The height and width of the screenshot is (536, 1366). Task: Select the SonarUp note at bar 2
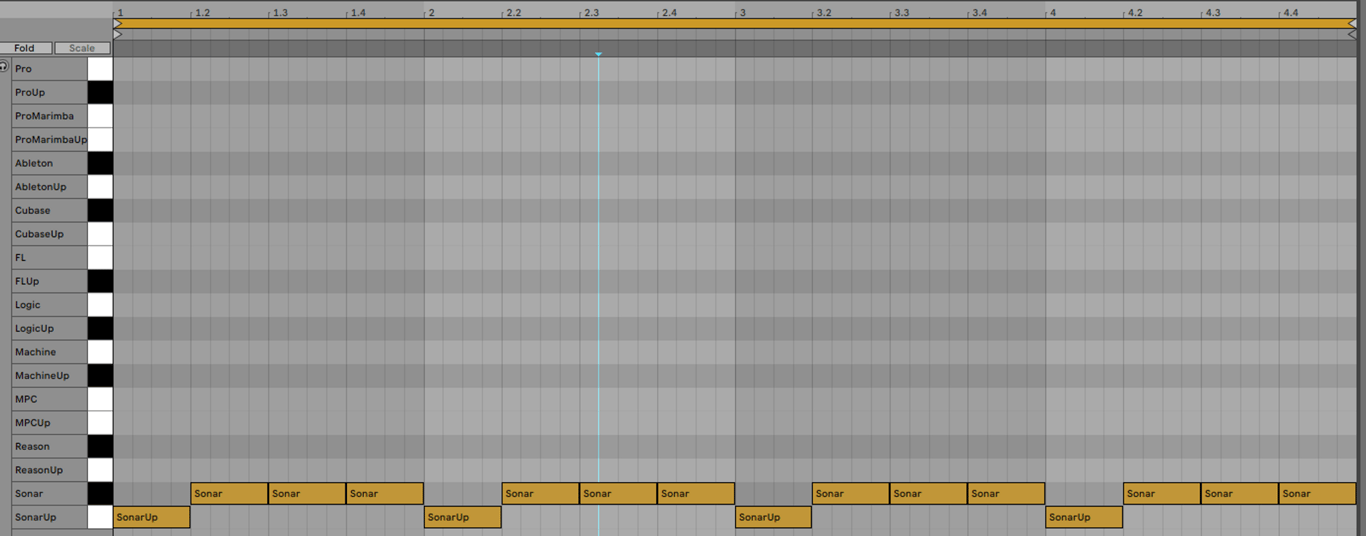click(463, 517)
